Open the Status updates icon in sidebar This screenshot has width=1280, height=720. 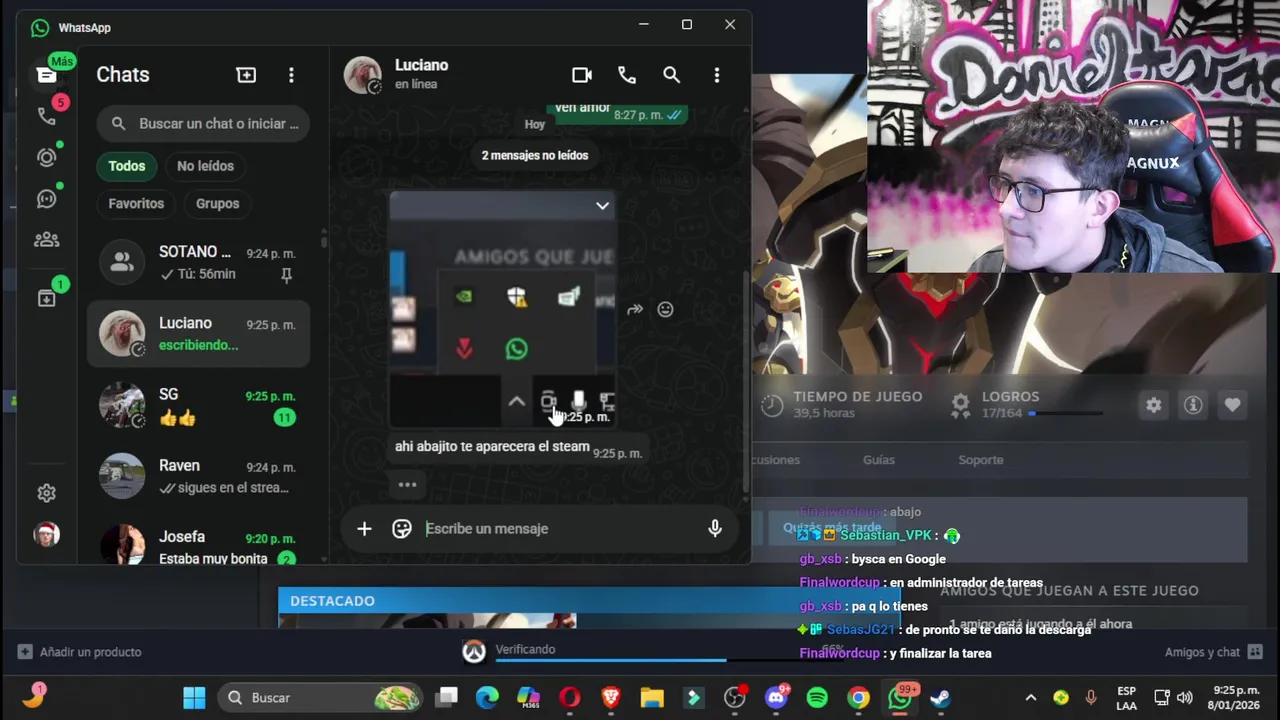tap(46, 157)
